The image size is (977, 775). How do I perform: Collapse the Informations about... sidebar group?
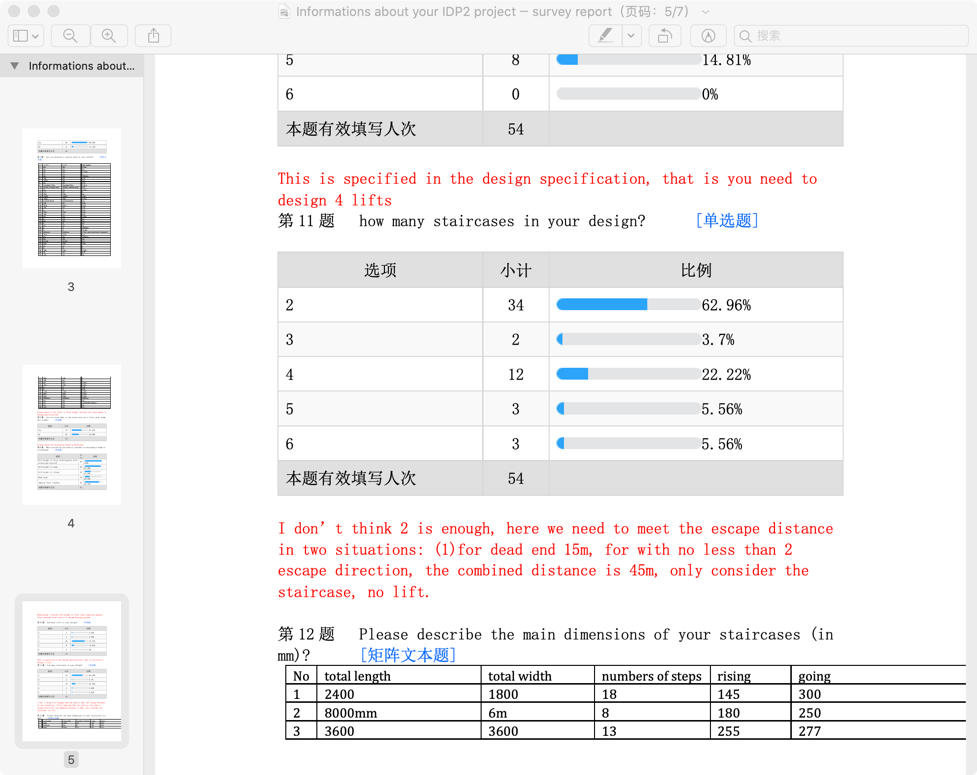[x=14, y=65]
